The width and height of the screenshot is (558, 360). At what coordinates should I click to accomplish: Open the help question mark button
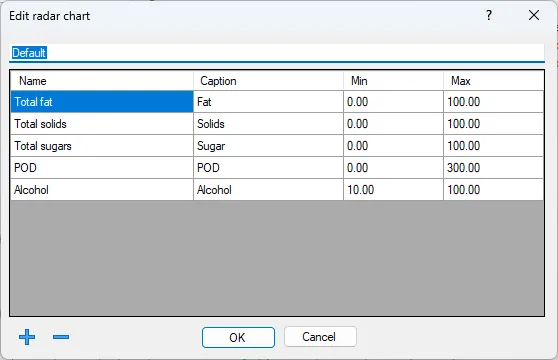coord(489,15)
